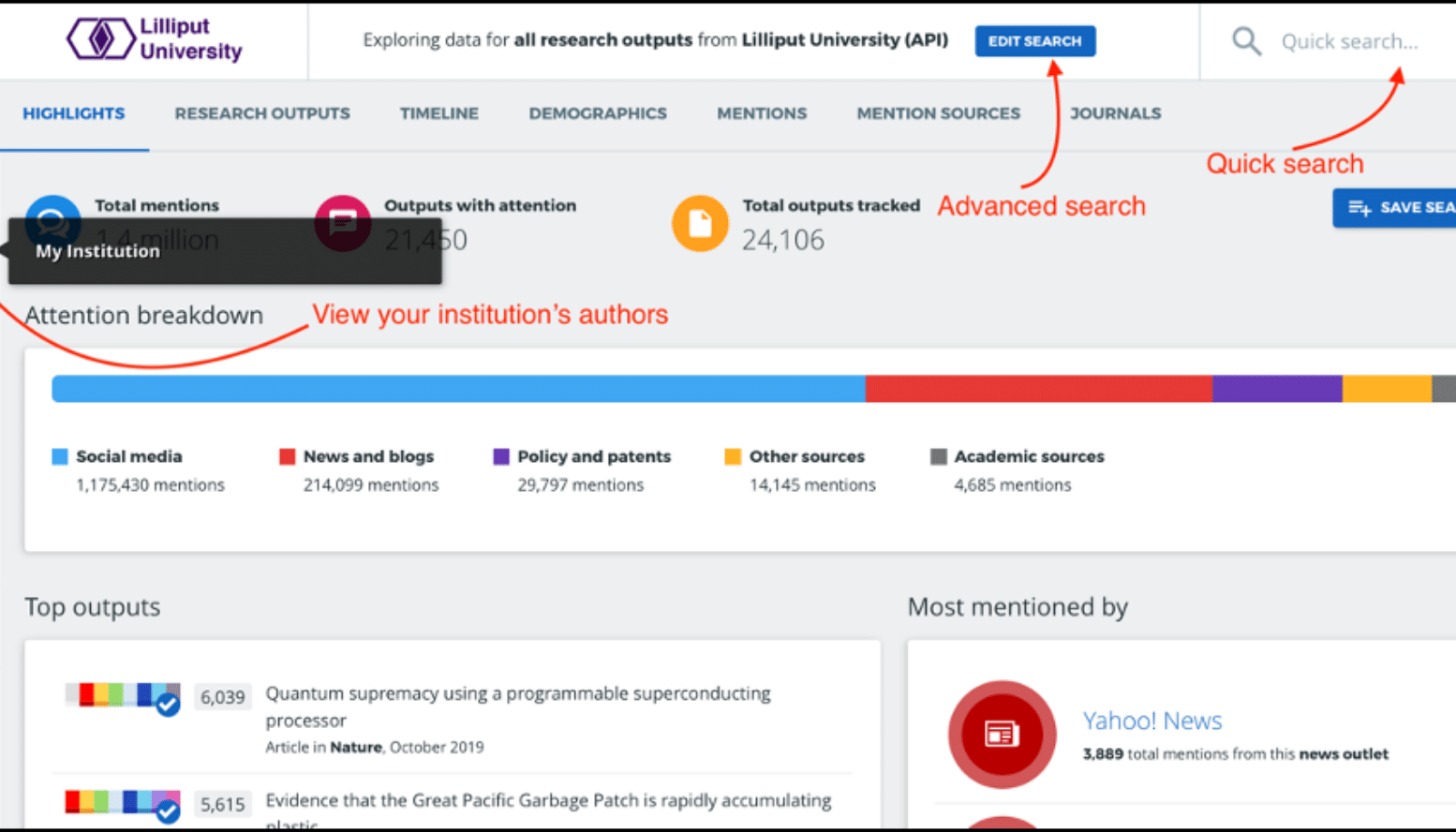Click the purple Policy and patents bar segment
This screenshot has width=1456, height=832.
click(x=1278, y=389)
